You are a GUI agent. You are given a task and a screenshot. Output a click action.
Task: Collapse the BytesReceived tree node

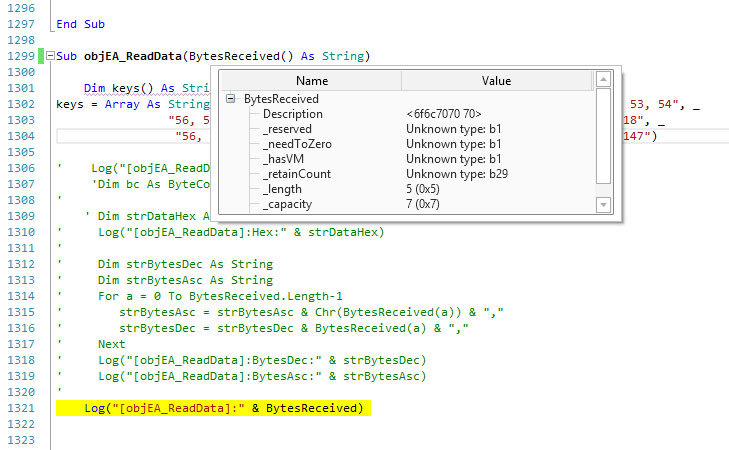pyautogui.click(x=232, y=99)
